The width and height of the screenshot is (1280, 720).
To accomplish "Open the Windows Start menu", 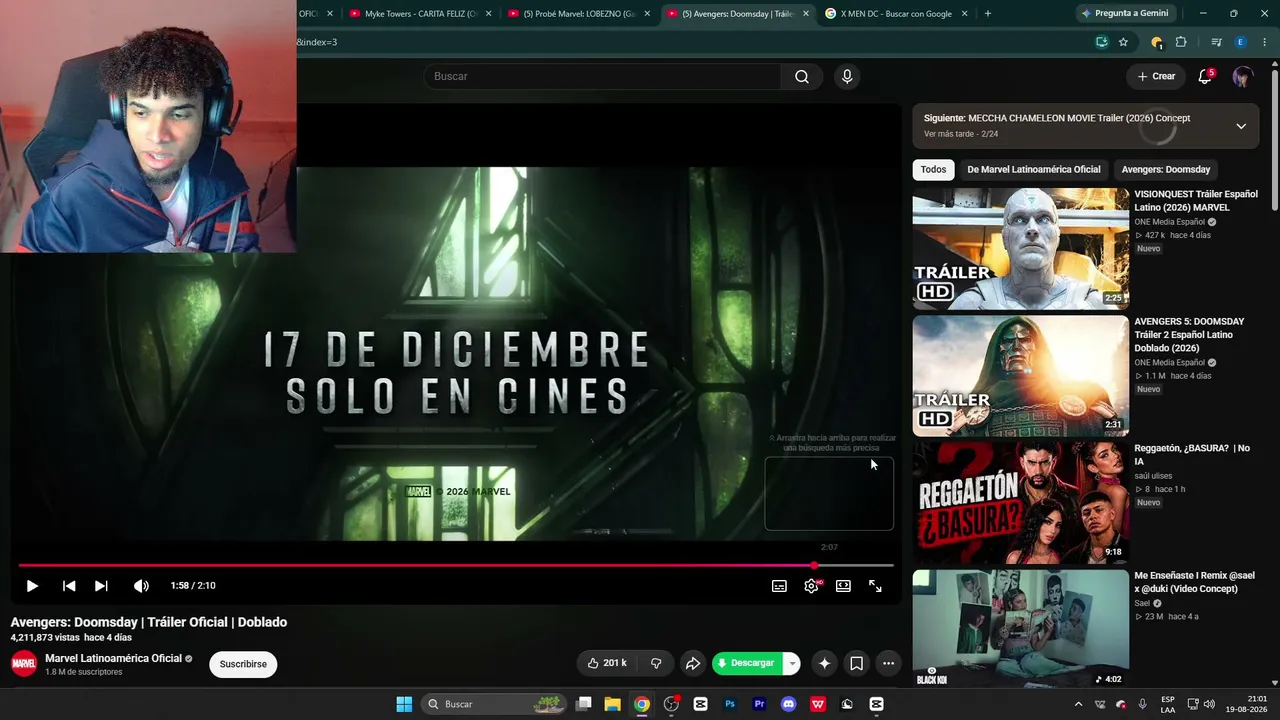I will click(404, 704).
